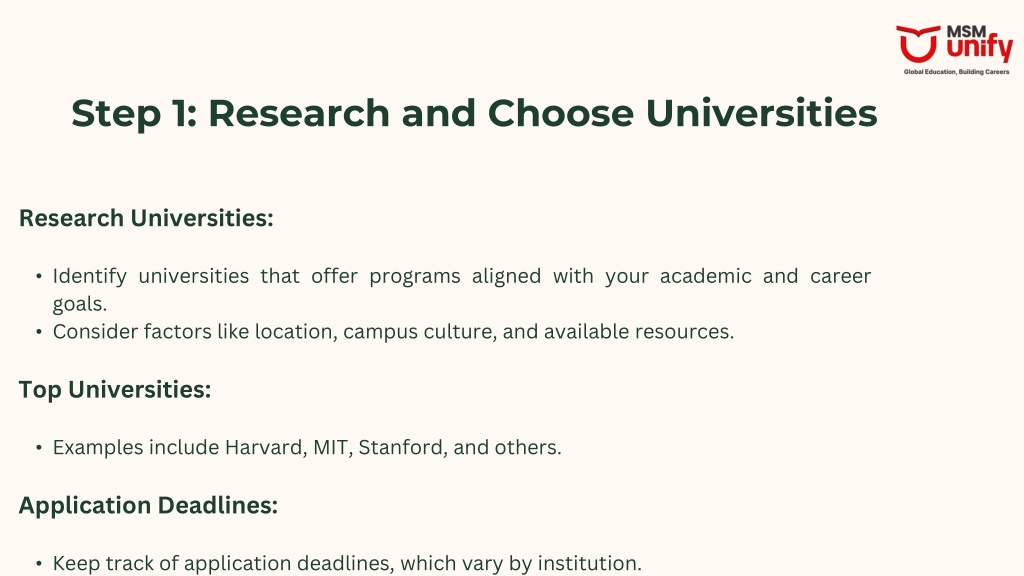Click the MSM Unify red emblem icon
Screen dimensions: 1024x576
pyautogui.click(x=918, y=44)
